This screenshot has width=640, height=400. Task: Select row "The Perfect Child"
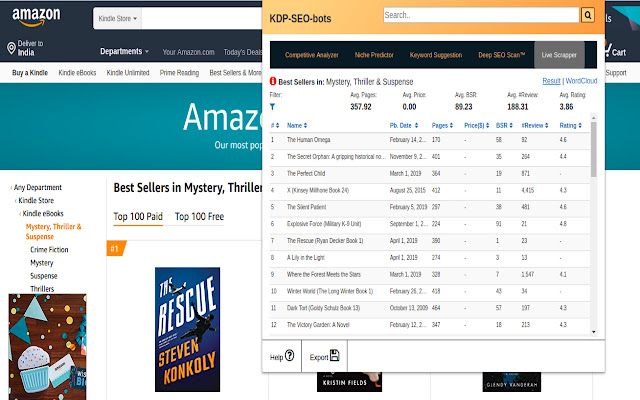pos(430,173)
